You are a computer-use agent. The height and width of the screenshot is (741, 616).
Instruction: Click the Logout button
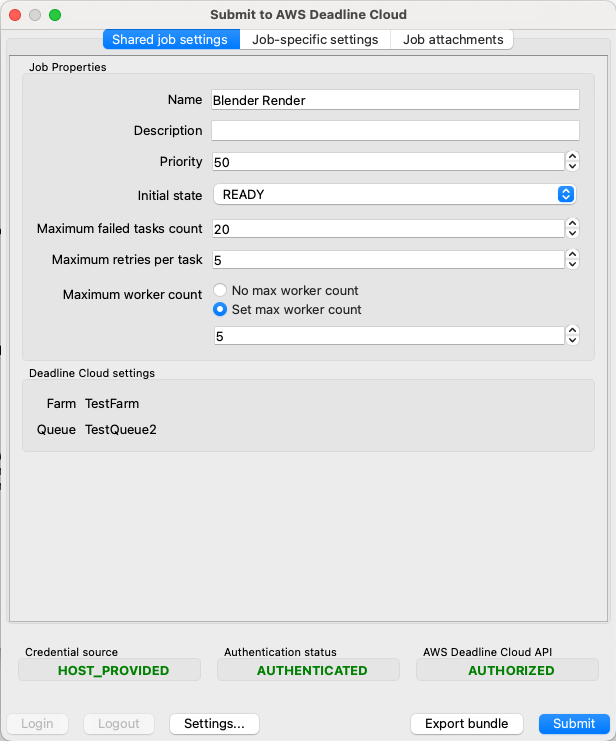pyautogui.click(x=118, y=724)
